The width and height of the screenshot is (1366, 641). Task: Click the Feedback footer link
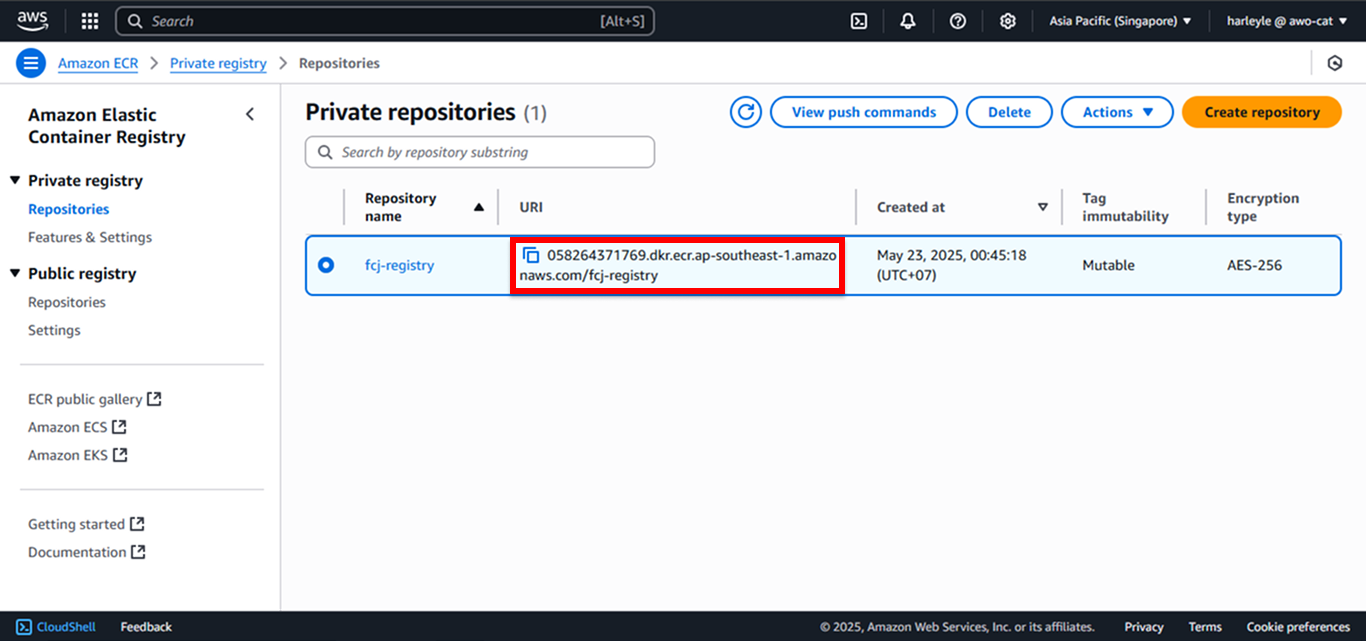[146, 627]
